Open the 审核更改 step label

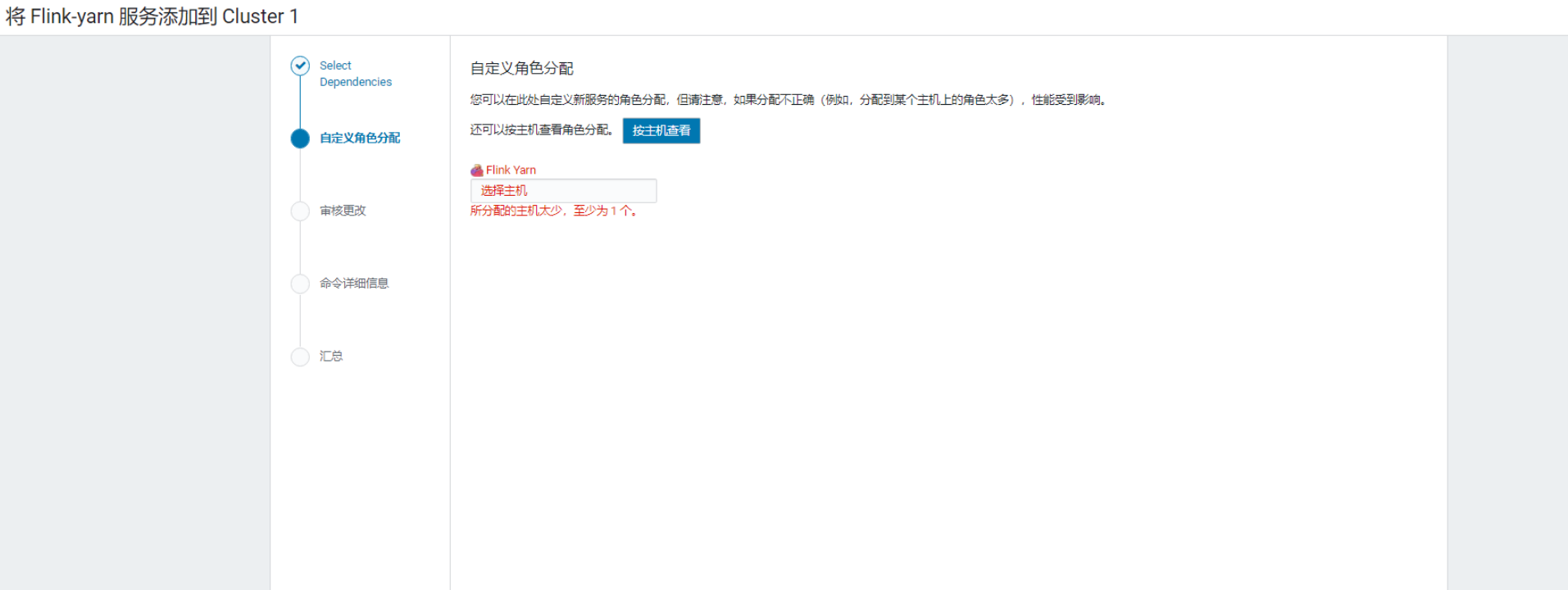pos(343,211)
